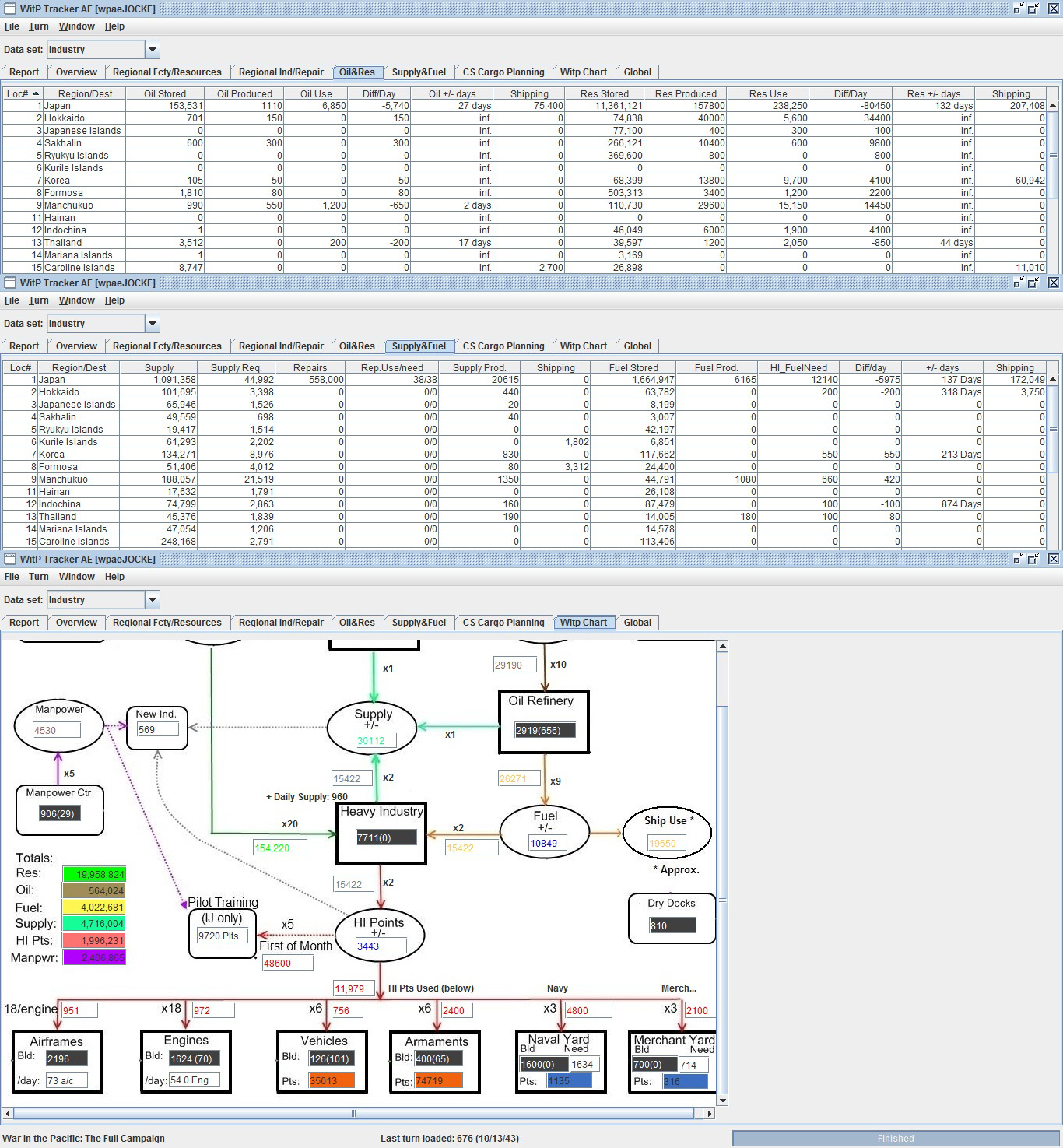Switch to Global tab in the Oil&Res window
This screenshot has height=1148, width=1063.
(x=637, y=72)
